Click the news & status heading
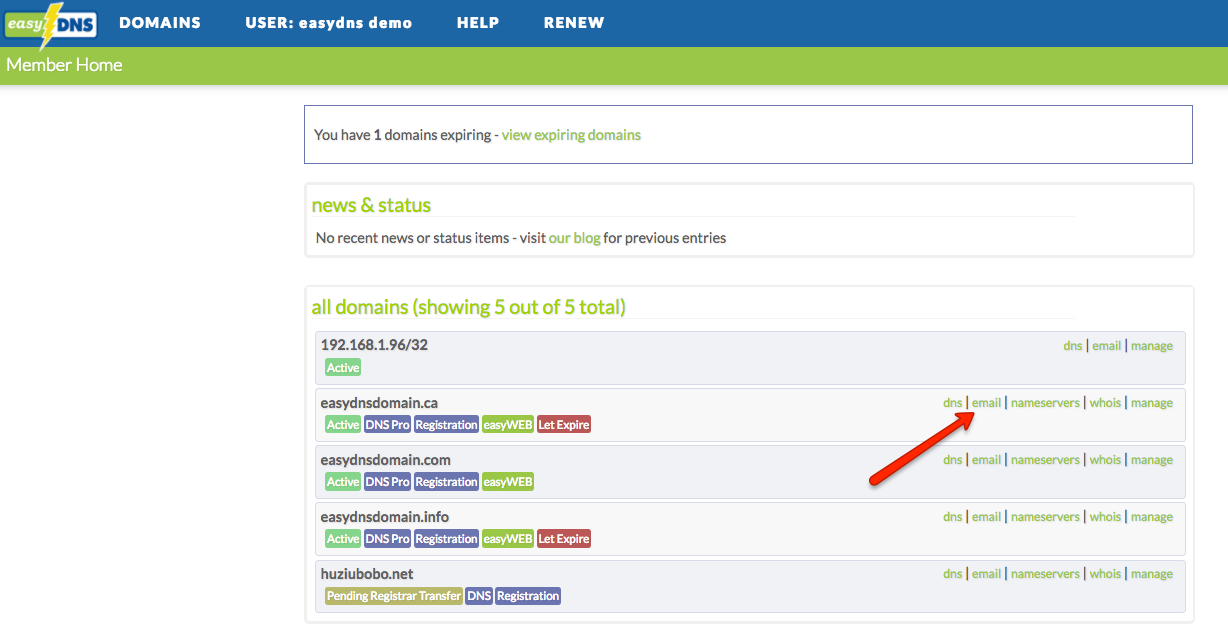The height and width of the screenshot is (637, 1228). click(371, 205)
